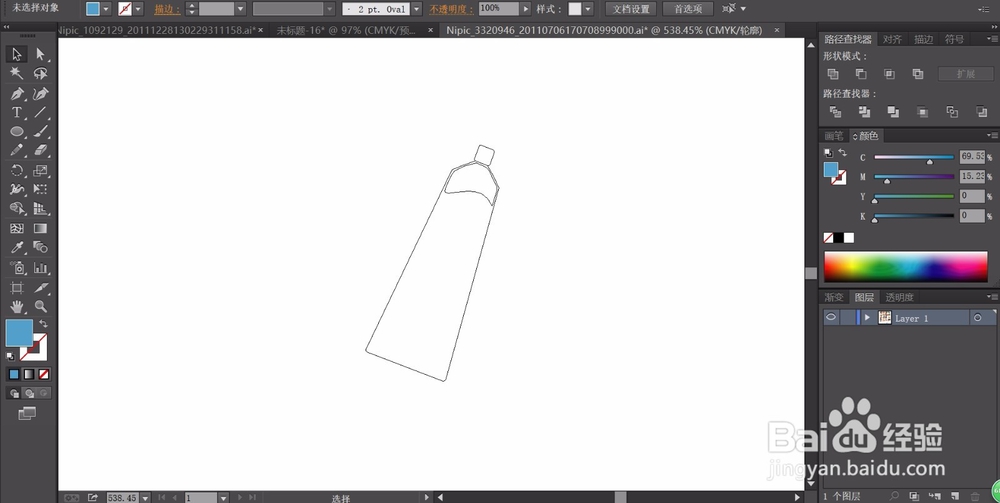Open the opacity 100% slider arrow

click(x=526, y=9)
